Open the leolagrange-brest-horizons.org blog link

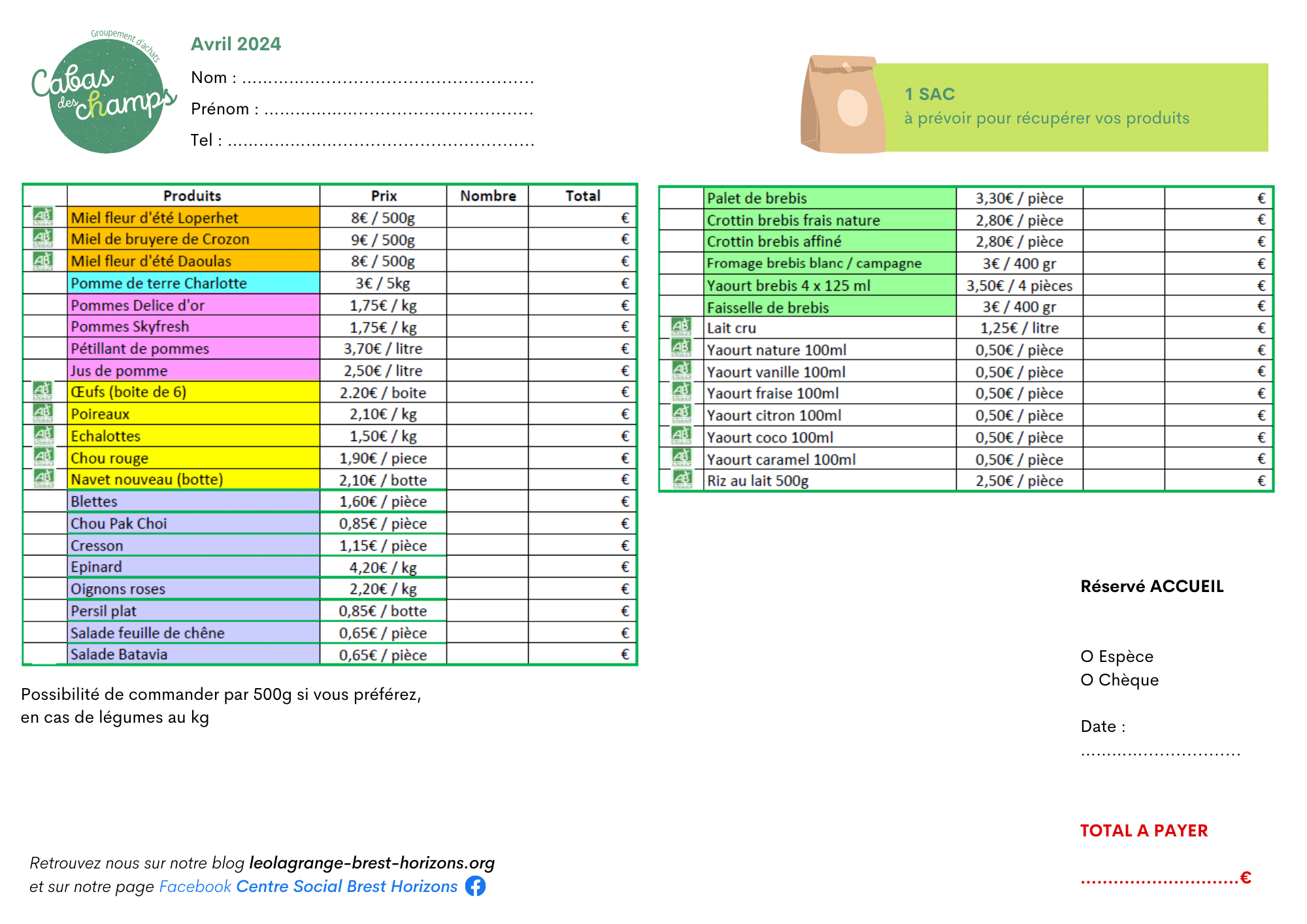372,863
